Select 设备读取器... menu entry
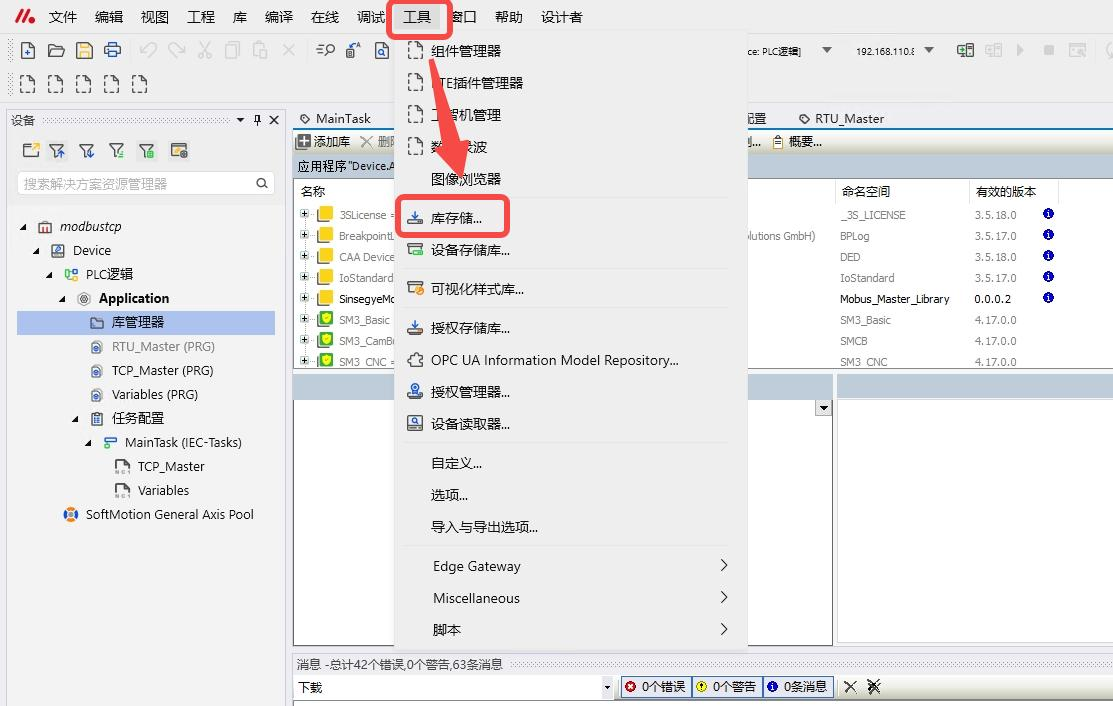This screenshot has width=1113, height=706. tap(570, 424)
